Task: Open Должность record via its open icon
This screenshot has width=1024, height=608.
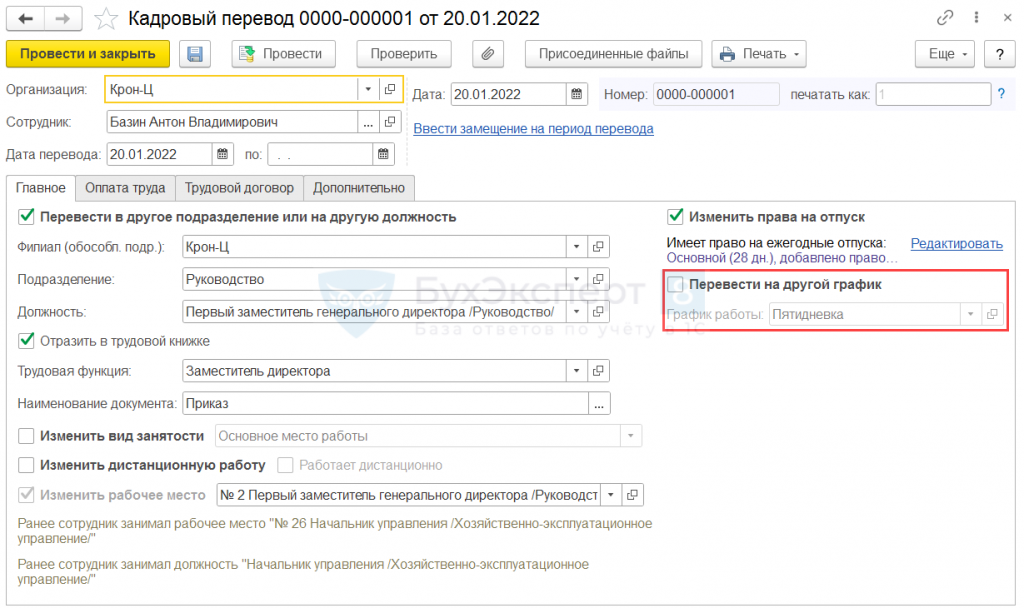Action: click(598, 312)
